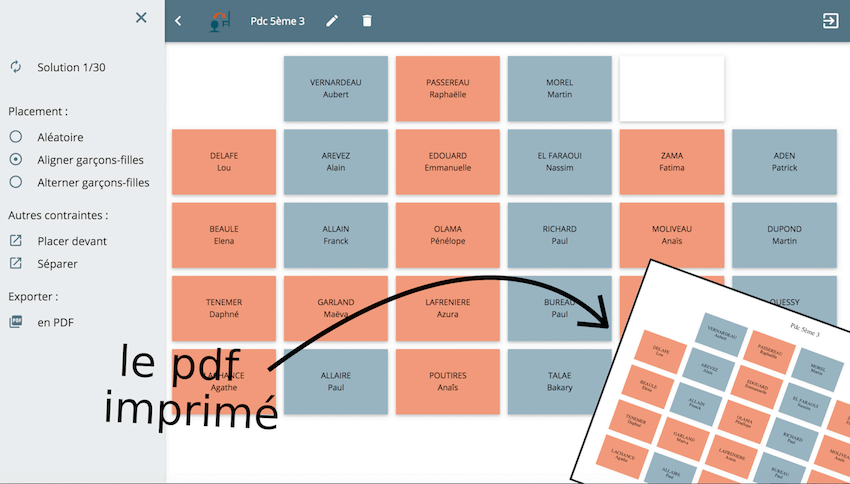Open the Séparer constraint
Image resolution: width=850 pixels, height=484 pixels.
(x=57, y=264)
